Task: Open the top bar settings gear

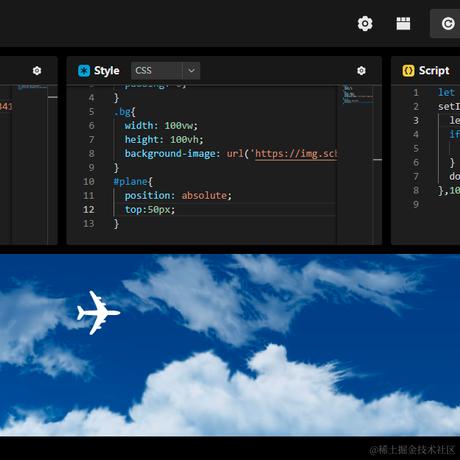Action: click(x=365, y=24)
